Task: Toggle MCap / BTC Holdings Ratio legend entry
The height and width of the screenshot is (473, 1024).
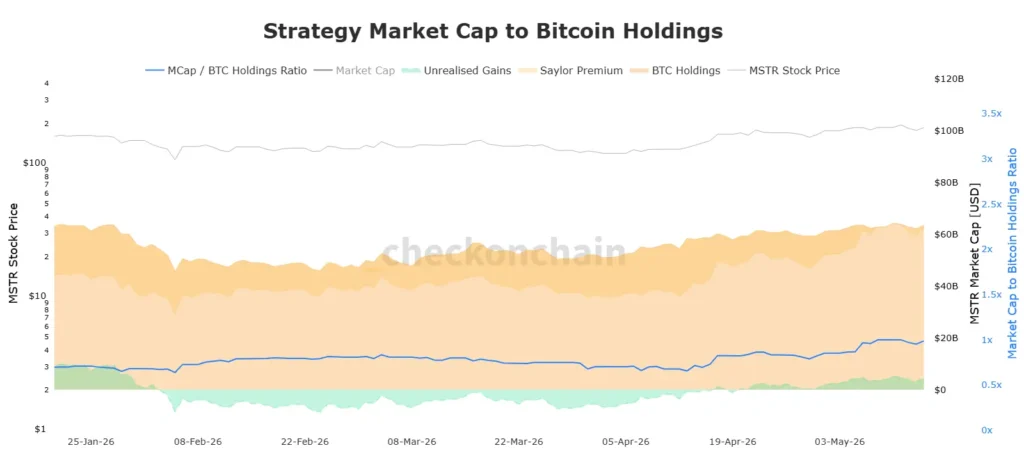Action: (225, 71)
